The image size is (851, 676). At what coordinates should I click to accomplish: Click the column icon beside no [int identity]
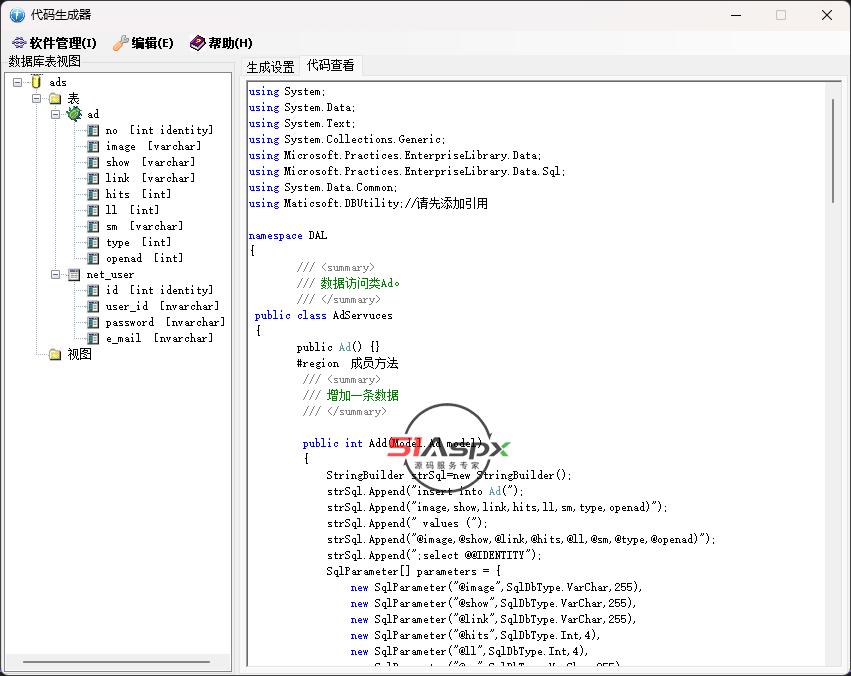point(93,130)
